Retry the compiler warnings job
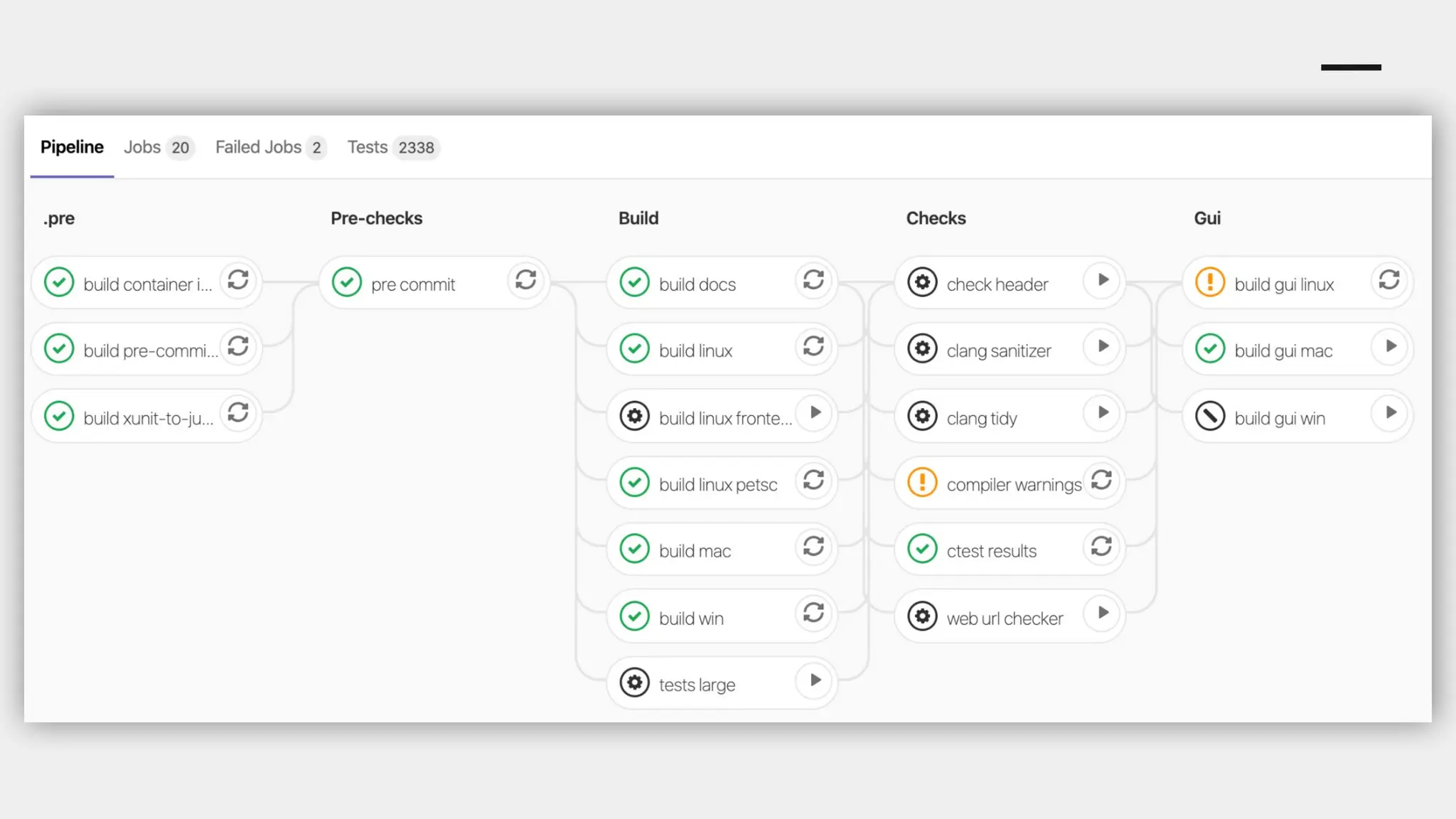 (x=1102, y=481)
